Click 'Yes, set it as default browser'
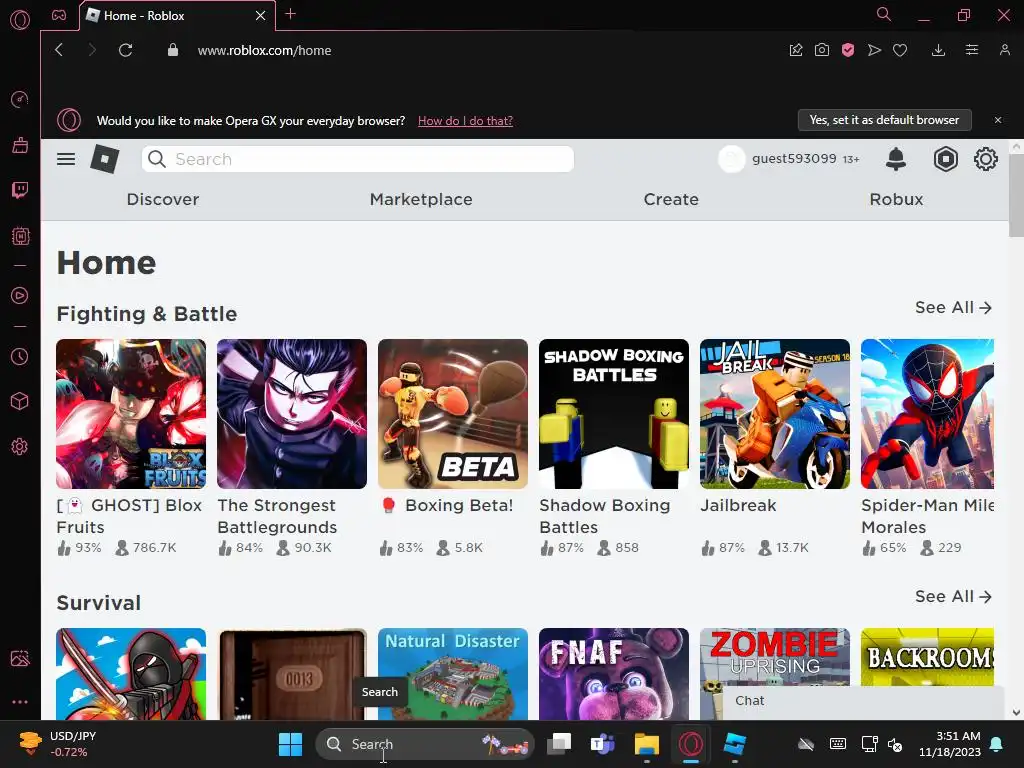 click(x=884, y=120)
